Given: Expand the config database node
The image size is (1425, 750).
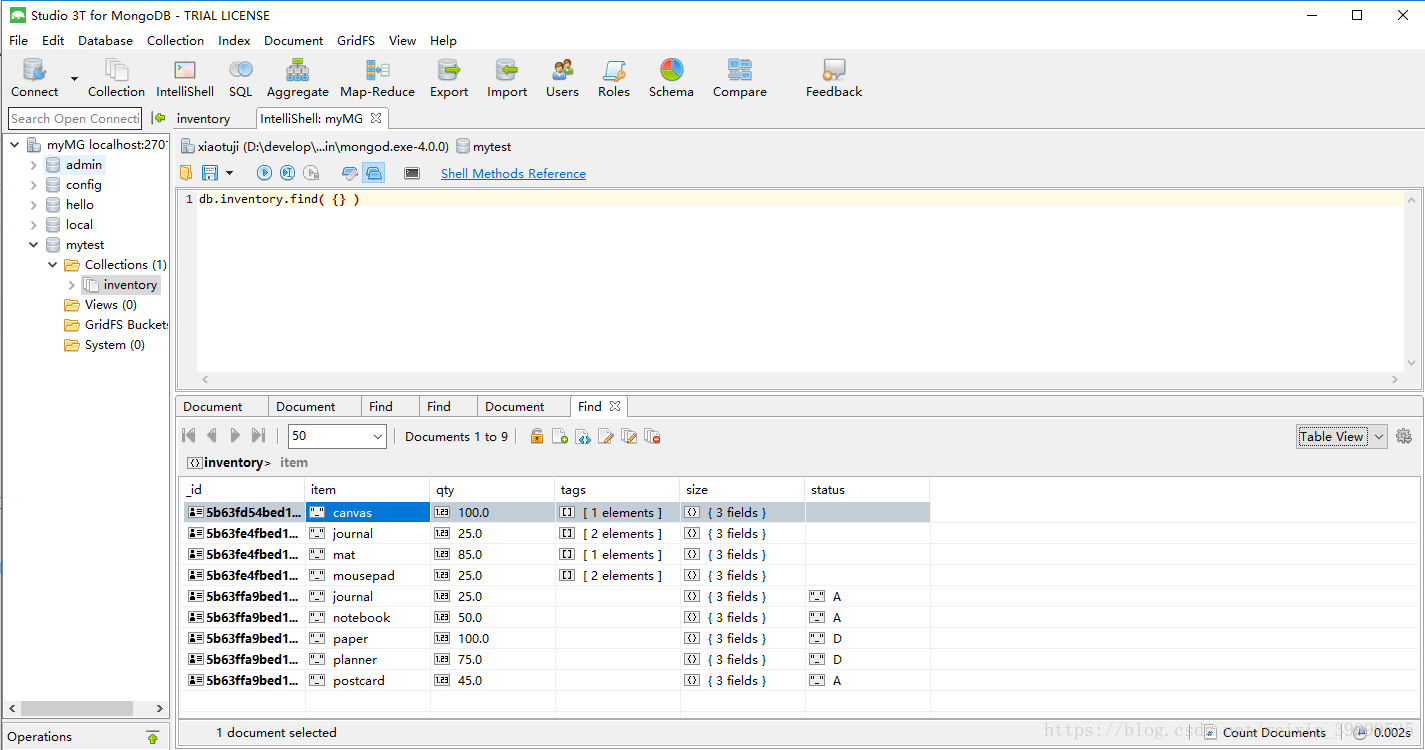Looking at the screenshot, I should 33,185.
